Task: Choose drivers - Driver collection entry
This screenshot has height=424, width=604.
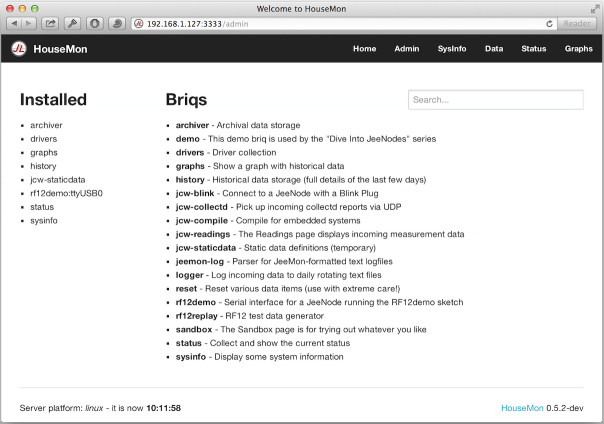Action: click(226, 153)
